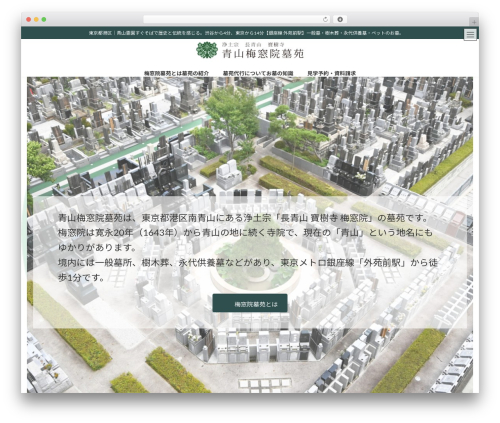The width and height of the screenshot is (500, 423).
Task: Reload the page with the refresh icon
Action: click(x=325, y=19)
